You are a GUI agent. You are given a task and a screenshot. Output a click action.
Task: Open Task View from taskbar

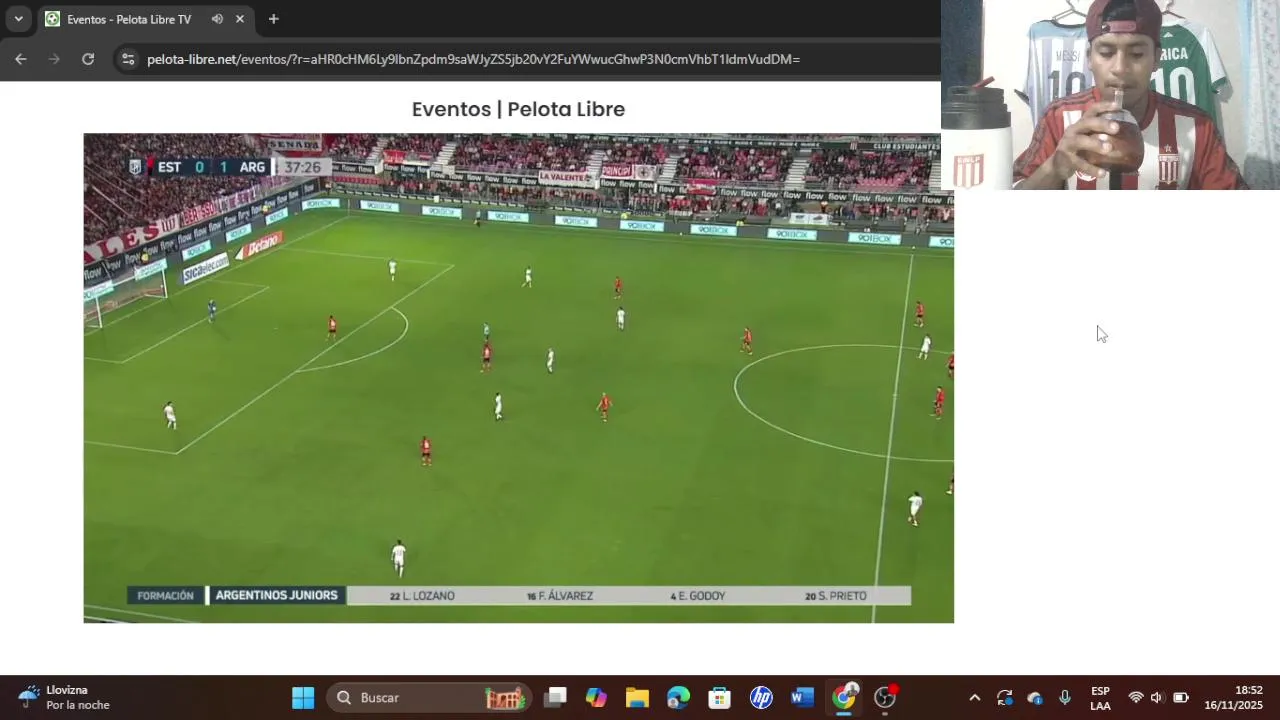tap(556, 698)
